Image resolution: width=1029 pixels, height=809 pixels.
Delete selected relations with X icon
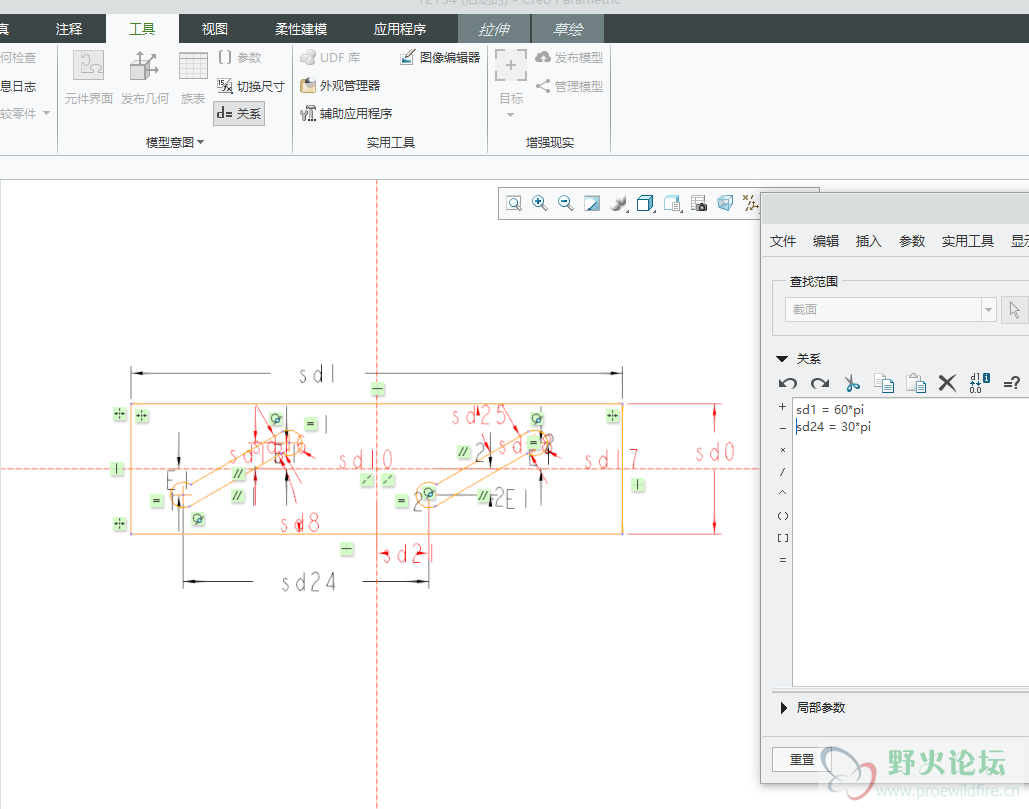(x=947, y=383)
